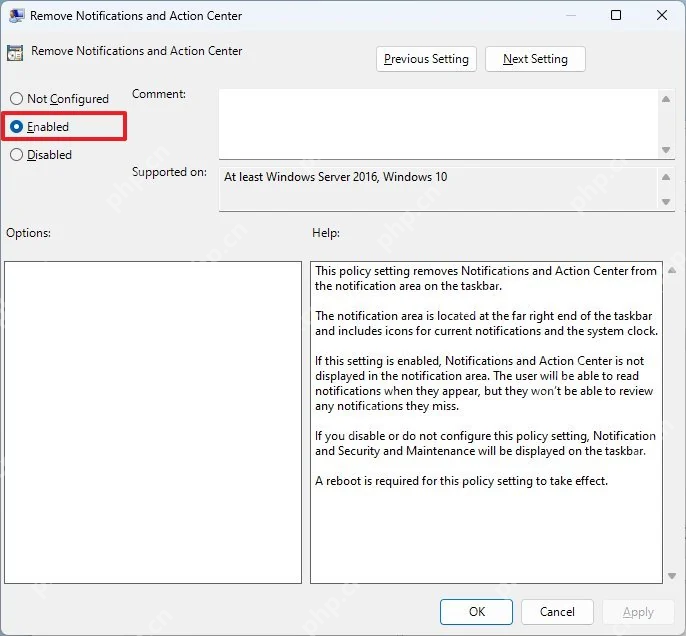Click the Cancel button
This screenshot has width=686, height=636.
click(557, 612)
